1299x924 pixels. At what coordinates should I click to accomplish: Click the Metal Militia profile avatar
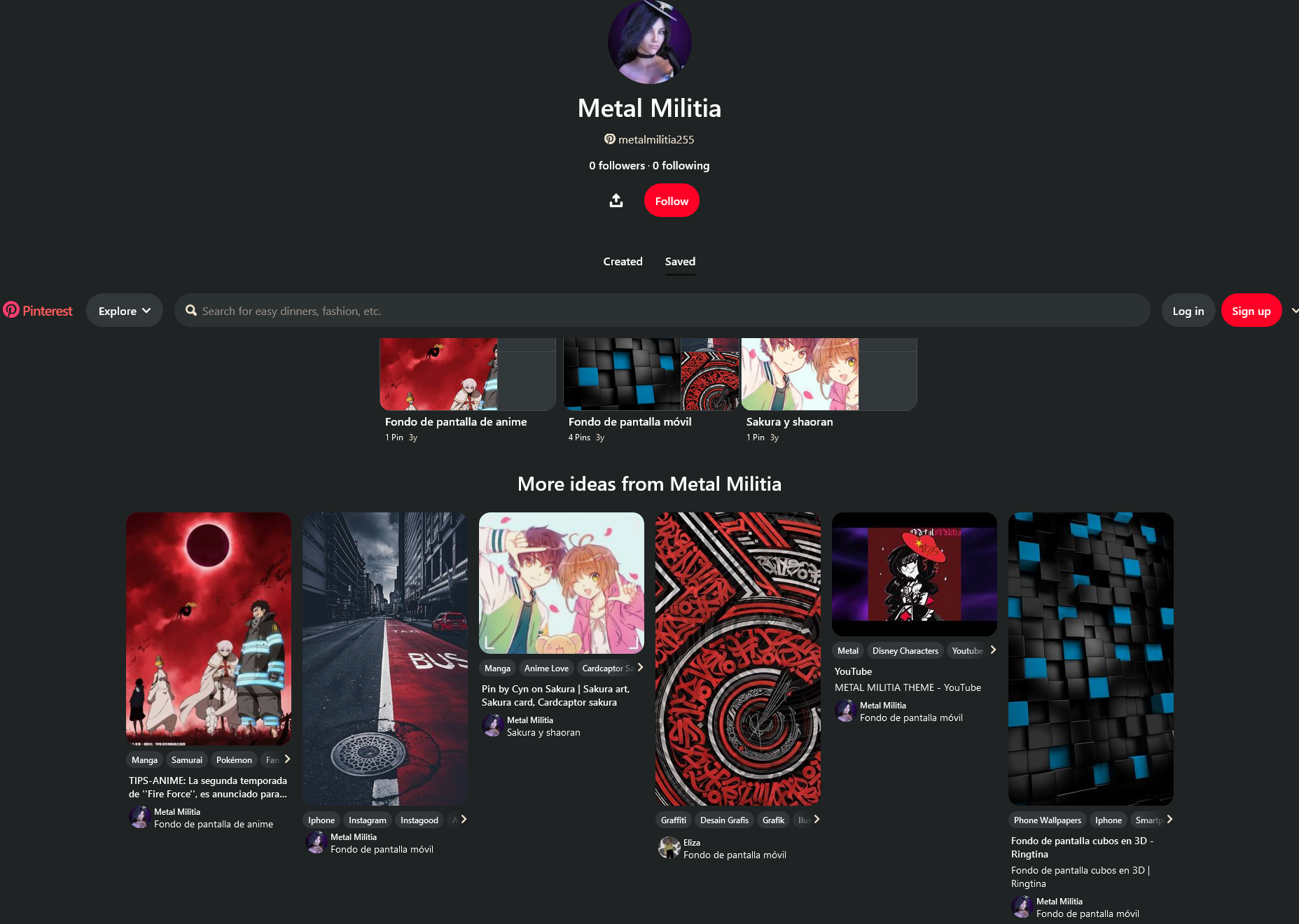point(649,42)
